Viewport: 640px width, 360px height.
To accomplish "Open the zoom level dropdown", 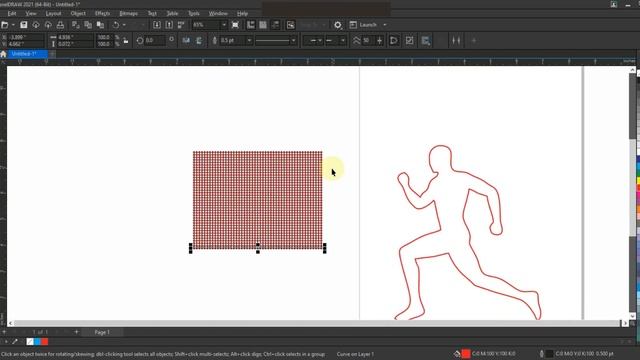I will [224, 25].
